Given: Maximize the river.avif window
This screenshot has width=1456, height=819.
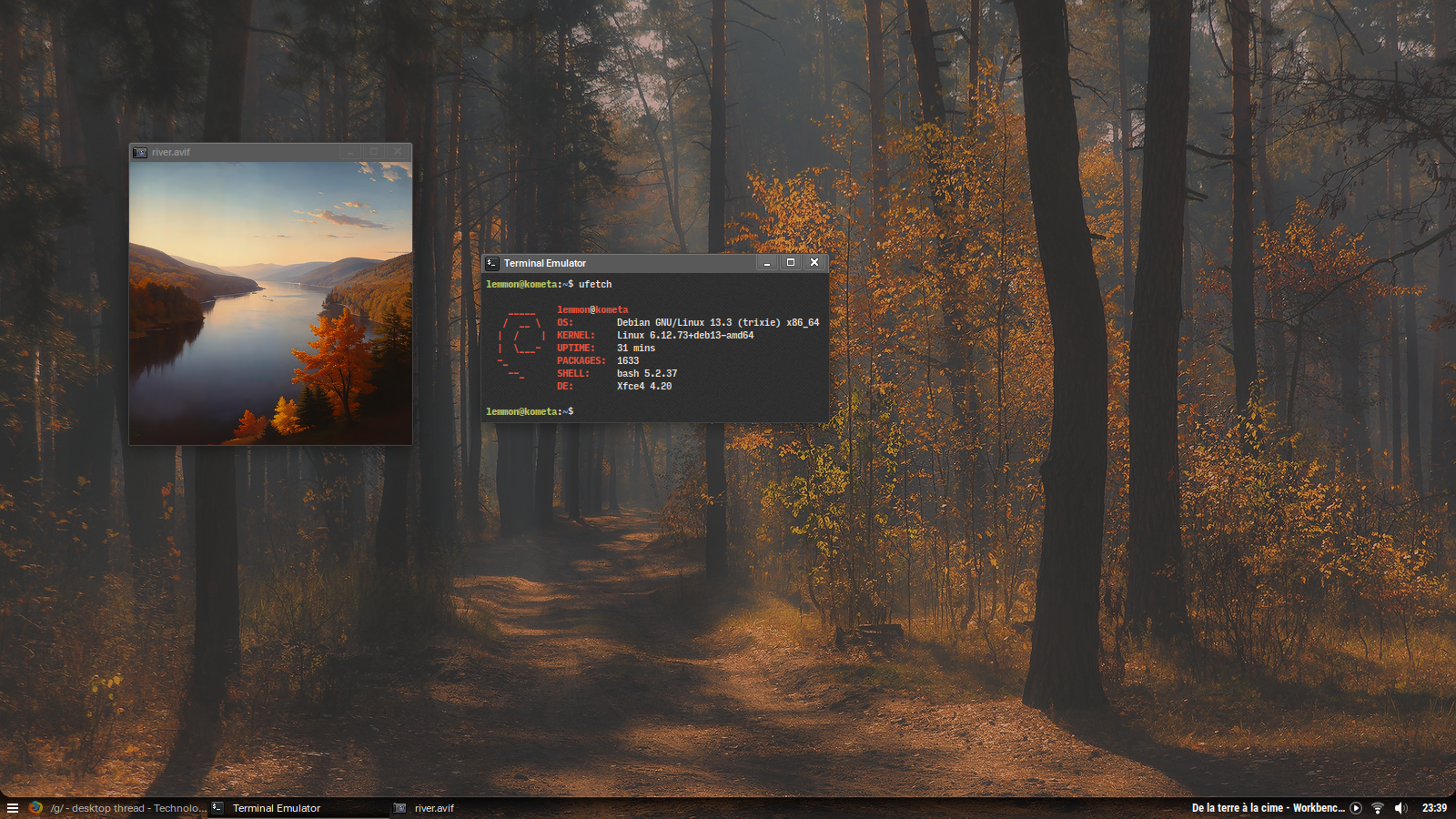Looking at the screenshot, I should (x=374, y=152).
